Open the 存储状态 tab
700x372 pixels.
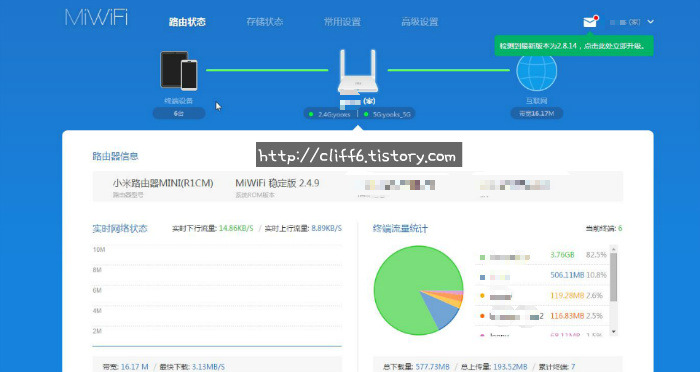point(265,22)
